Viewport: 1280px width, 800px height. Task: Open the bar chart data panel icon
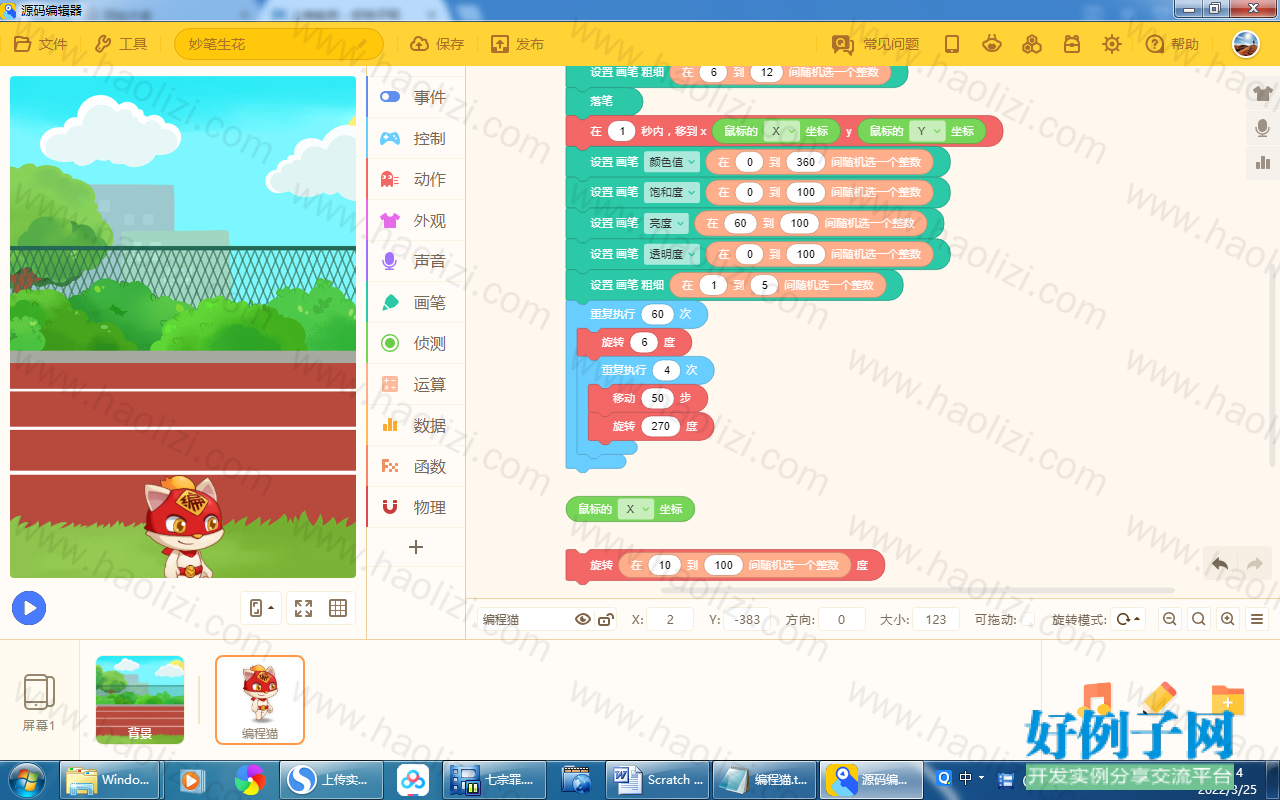point(1263,162)
